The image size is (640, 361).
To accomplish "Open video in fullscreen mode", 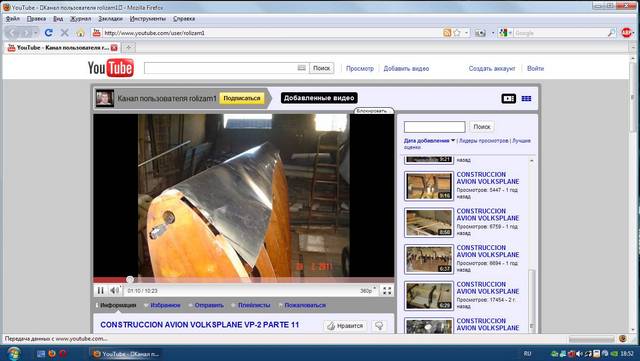I will tap(387, 290).
